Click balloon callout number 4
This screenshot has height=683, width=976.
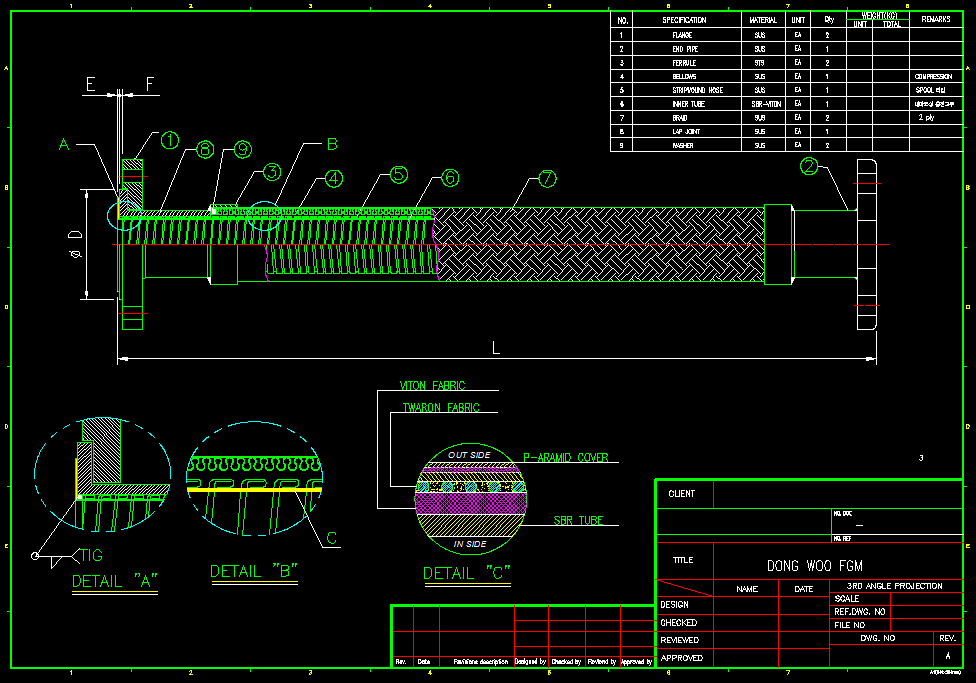[334, 179]
